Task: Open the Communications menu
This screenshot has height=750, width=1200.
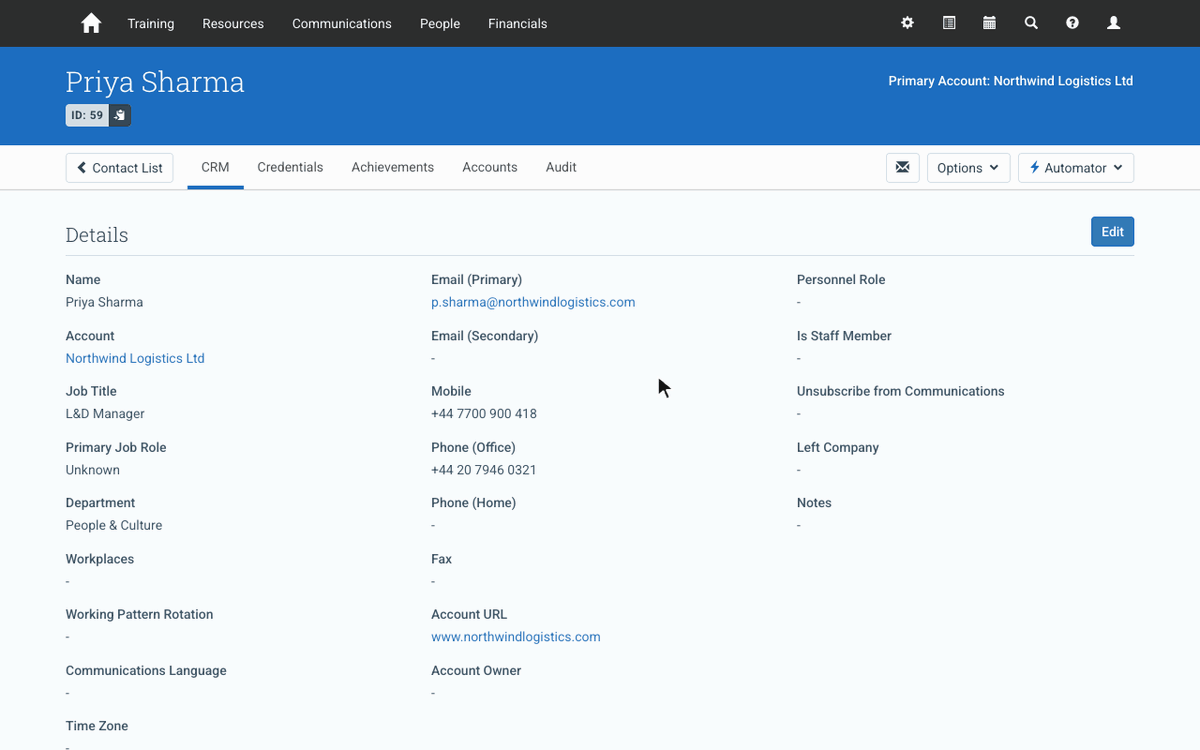Action: point(342,23)
